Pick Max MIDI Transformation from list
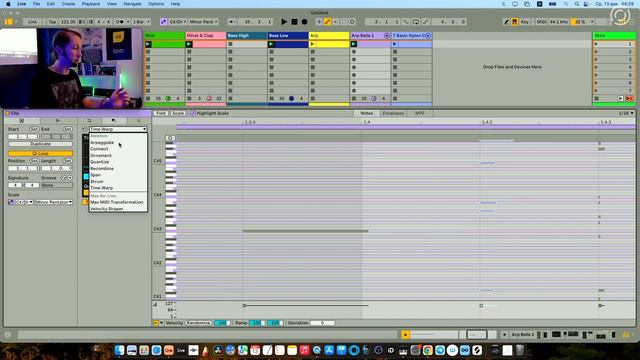The image size is (640, 360). [117, 202]
